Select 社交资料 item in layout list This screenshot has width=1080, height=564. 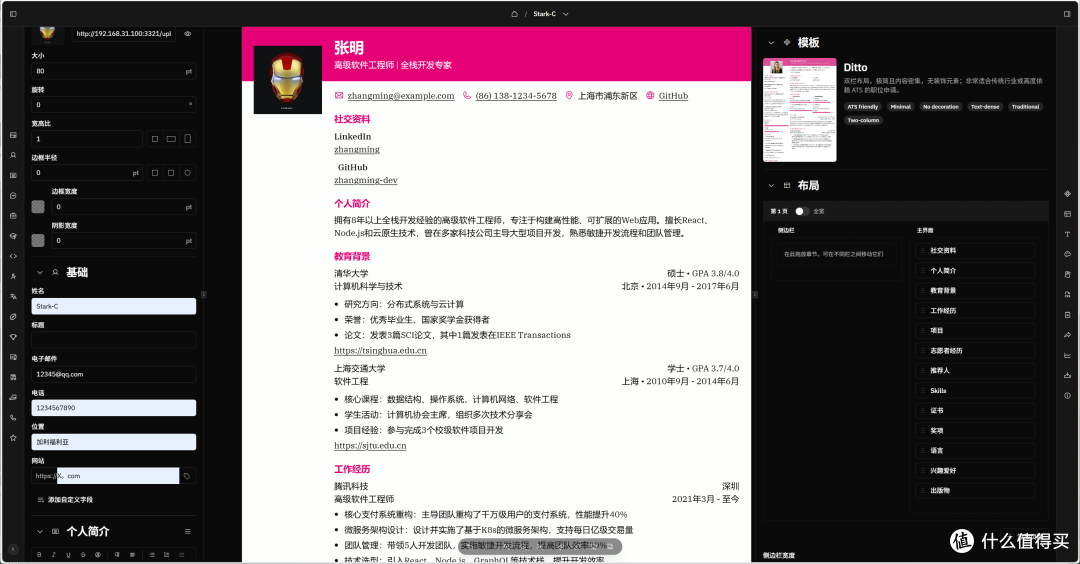[975, 251]
